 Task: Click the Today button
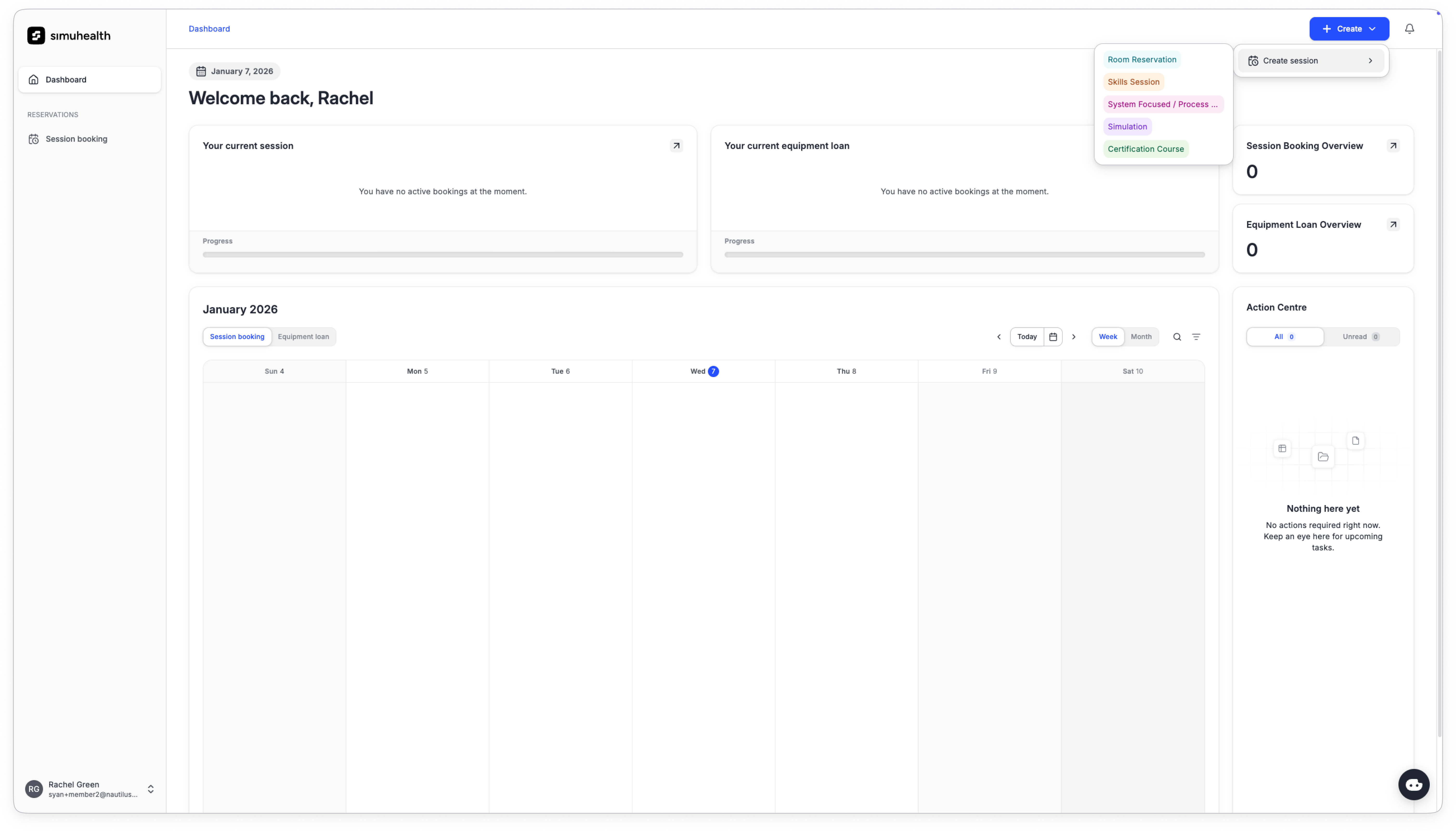point(1027,337)
